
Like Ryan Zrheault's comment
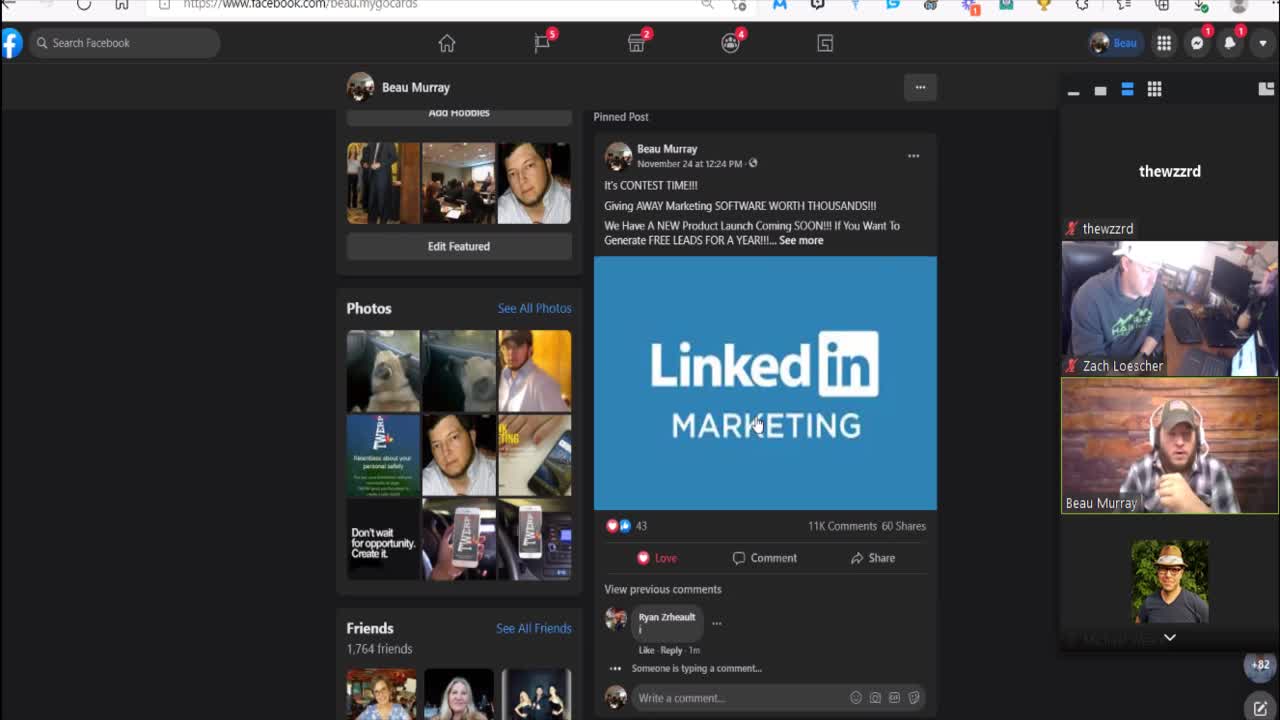(x=646, y=650)
